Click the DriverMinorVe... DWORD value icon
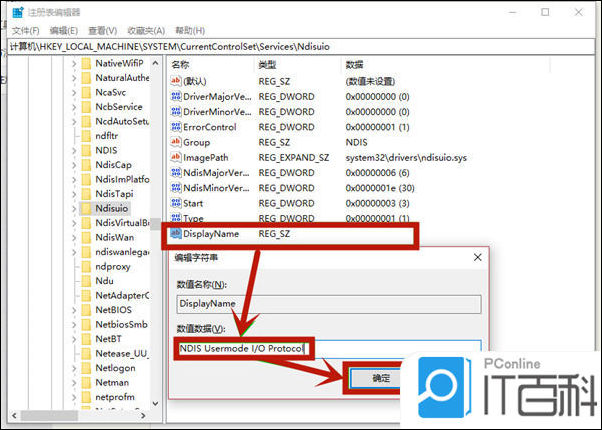This screenshot has width=602, height=430. point(176,112)
